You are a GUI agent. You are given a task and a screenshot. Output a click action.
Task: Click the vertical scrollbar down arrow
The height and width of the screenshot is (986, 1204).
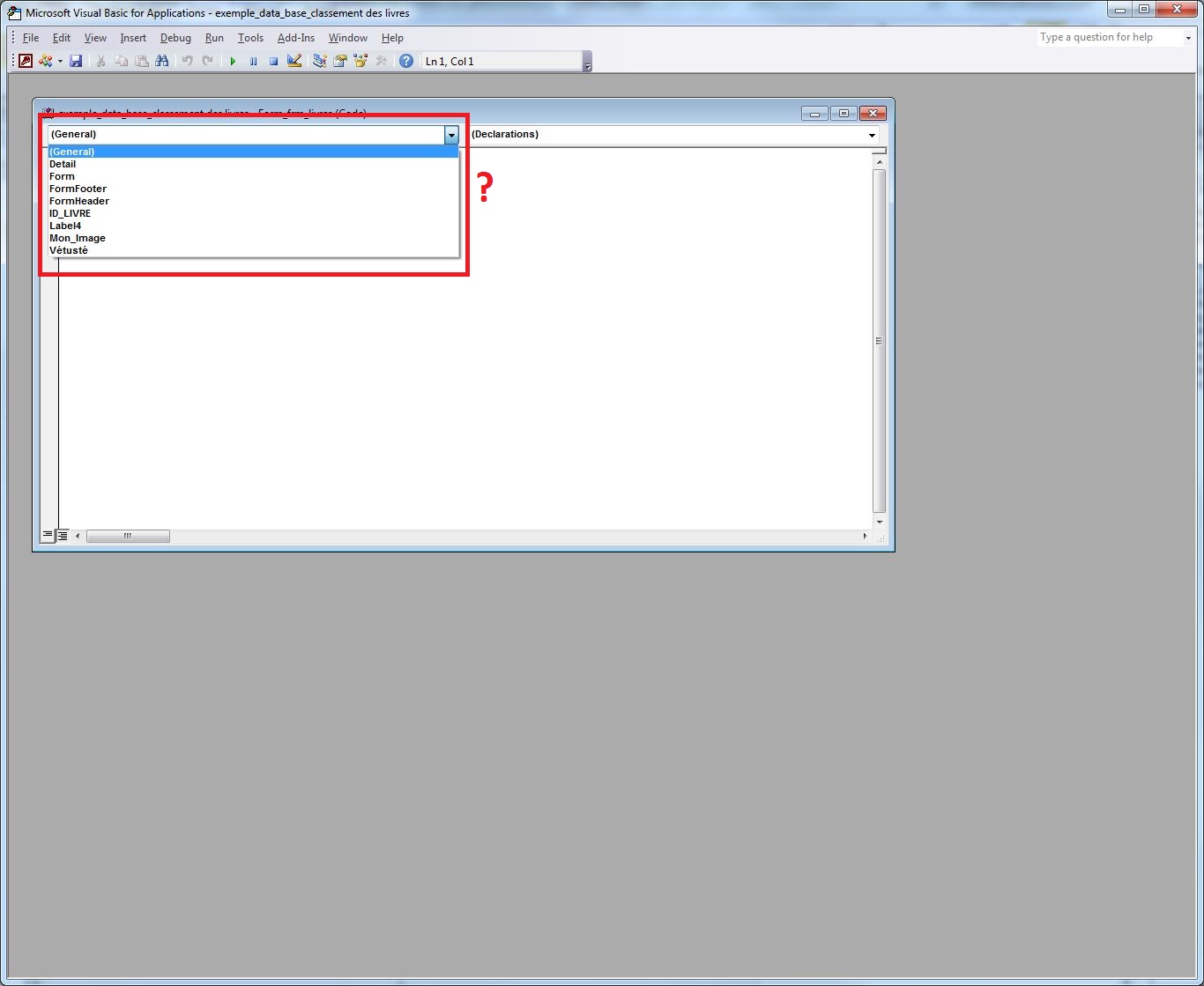point(879,523)
